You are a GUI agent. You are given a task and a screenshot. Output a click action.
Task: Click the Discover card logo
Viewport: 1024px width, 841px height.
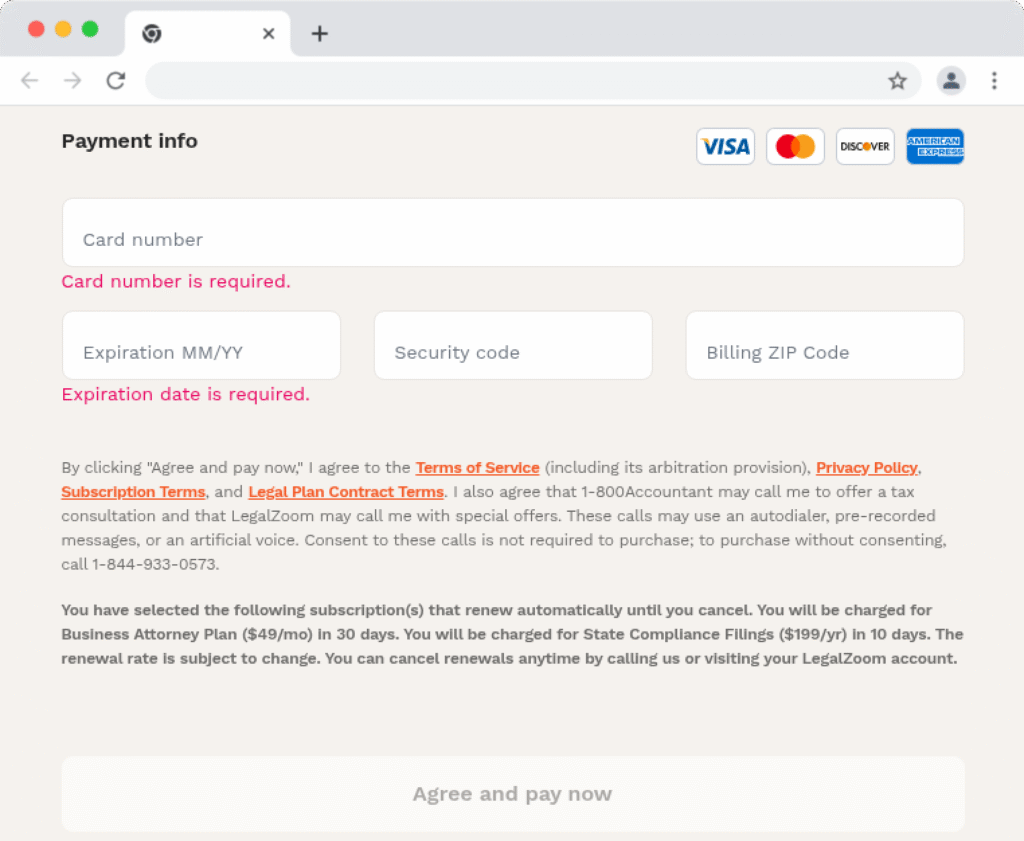click(864, 146)
